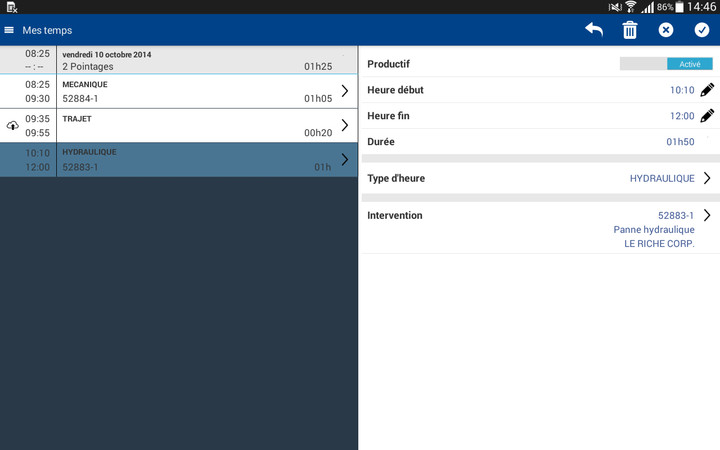Select the HYDRAULIQUE 52883-1 time entry
720x450 pixels.
190,160
